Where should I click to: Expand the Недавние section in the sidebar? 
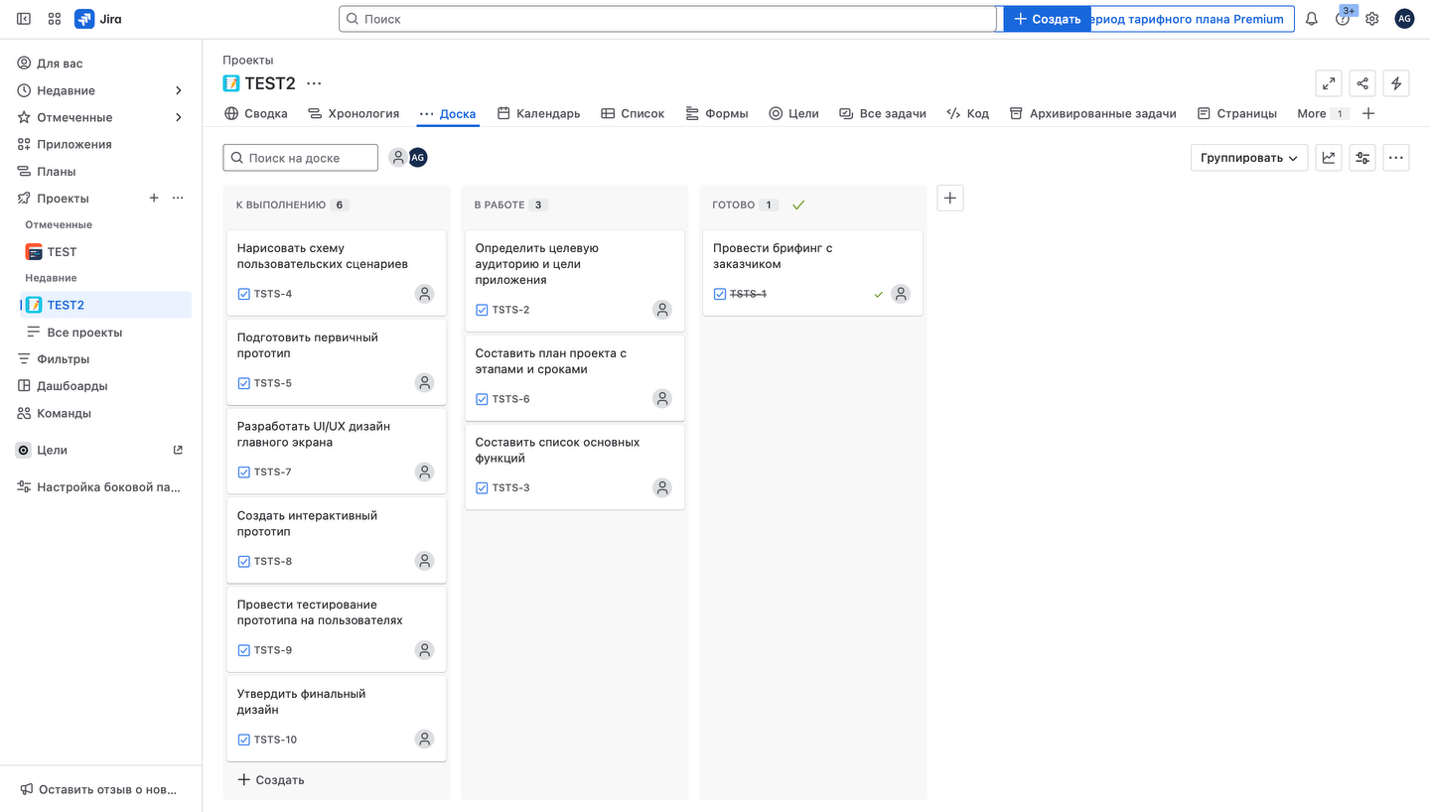click(x=178, y=91)
